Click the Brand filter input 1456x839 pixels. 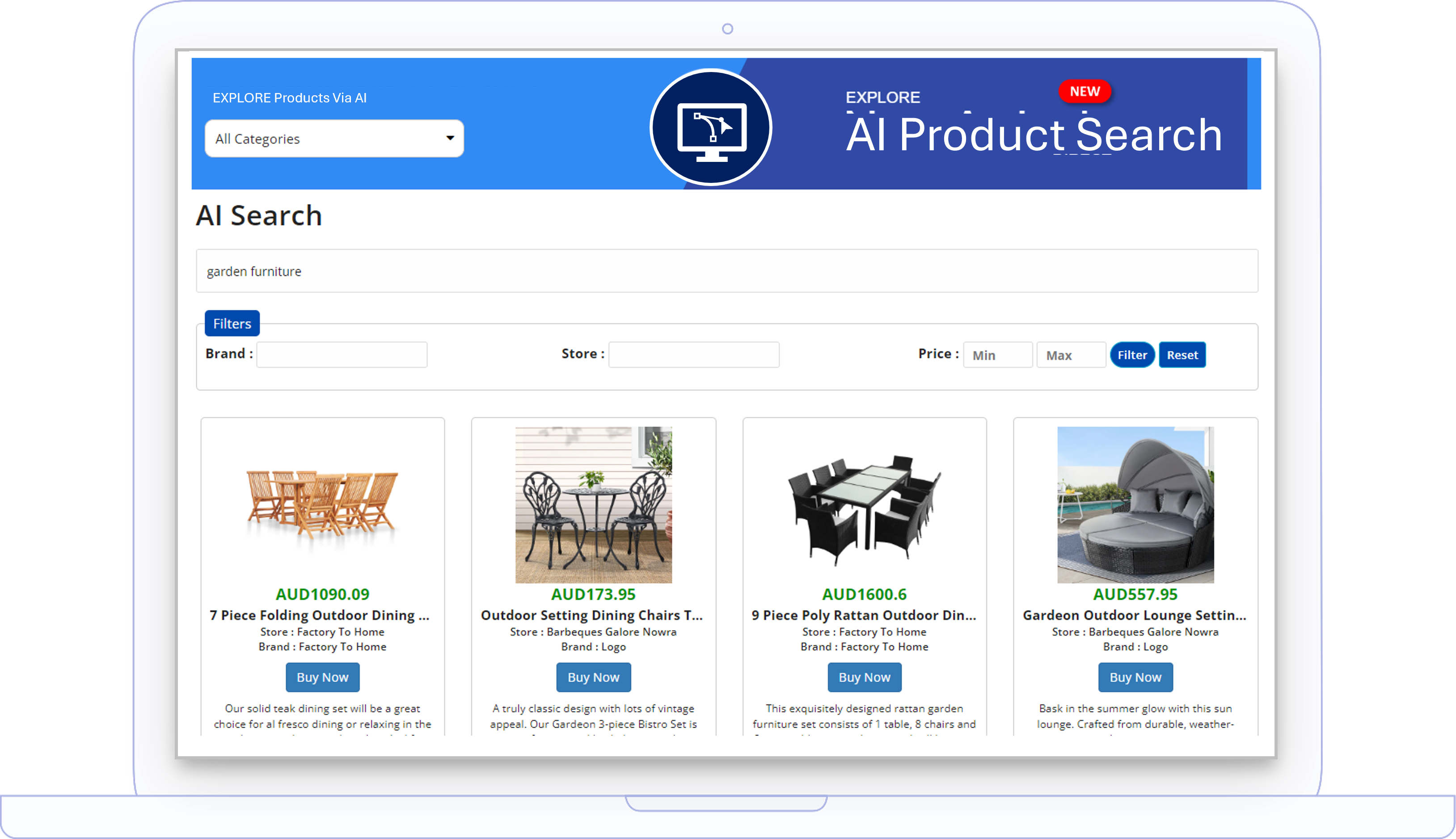[x=342, y=354]
